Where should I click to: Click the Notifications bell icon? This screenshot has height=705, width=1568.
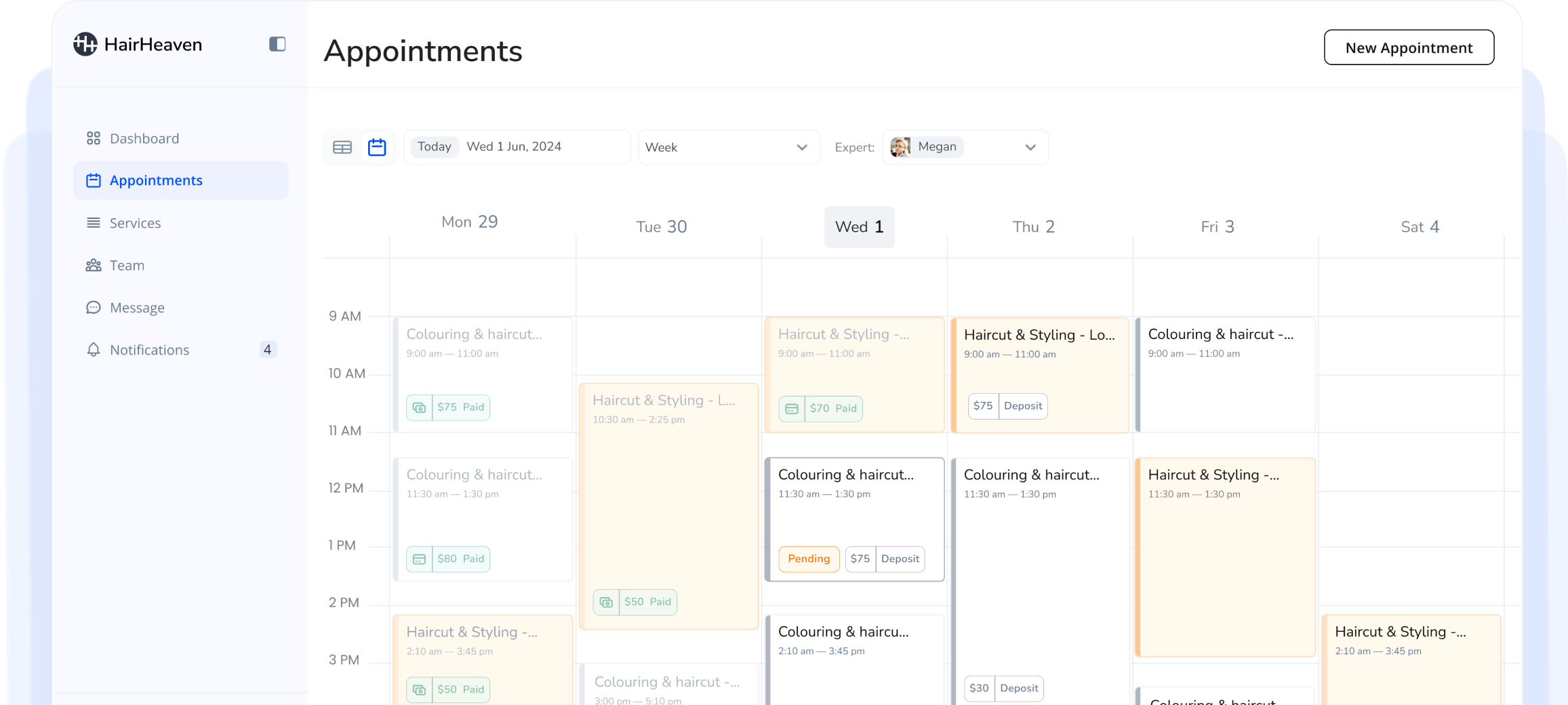click(x=94, y=349)
